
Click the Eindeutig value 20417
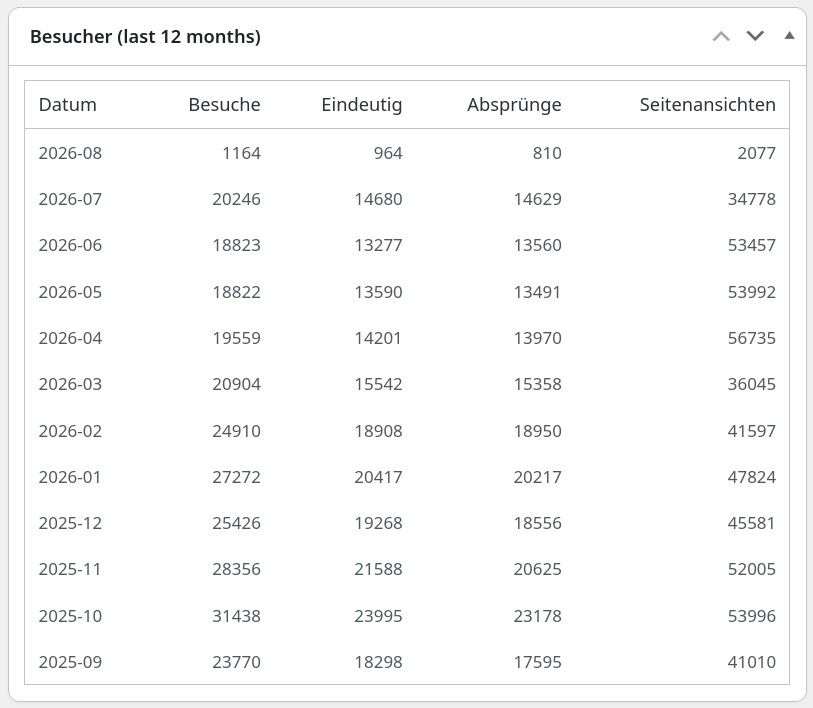click(379, 477)
